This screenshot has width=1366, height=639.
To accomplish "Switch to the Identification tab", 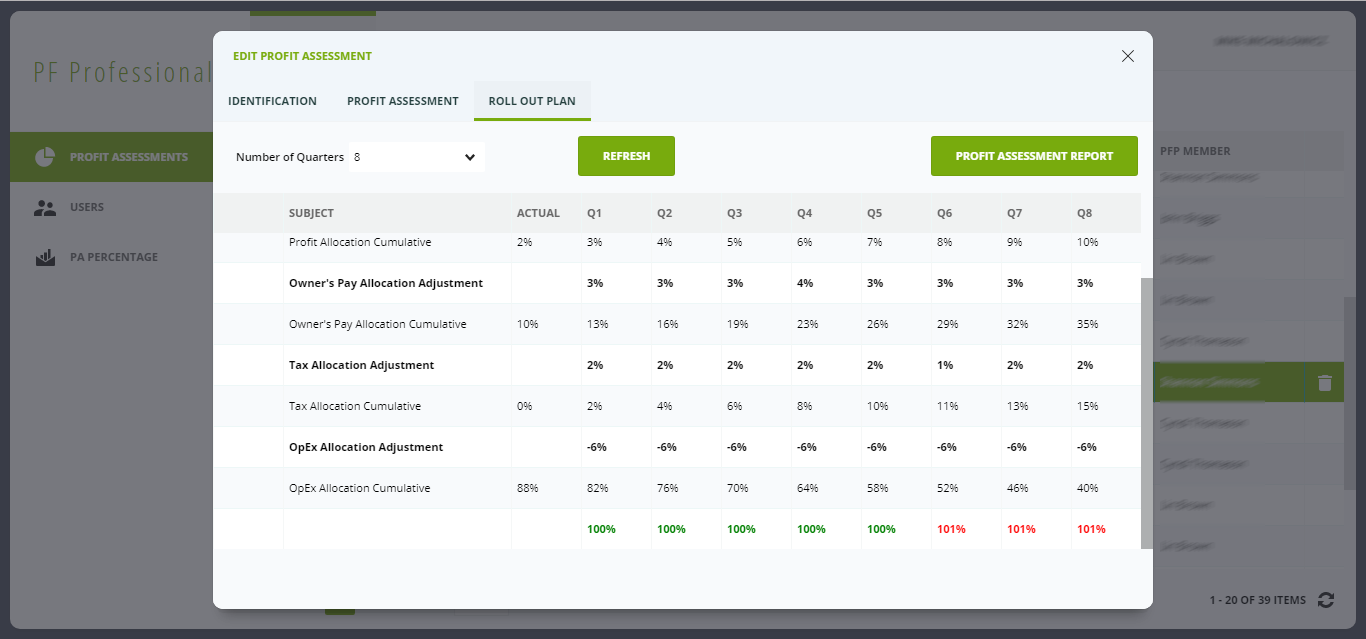I will click(272, 100).
